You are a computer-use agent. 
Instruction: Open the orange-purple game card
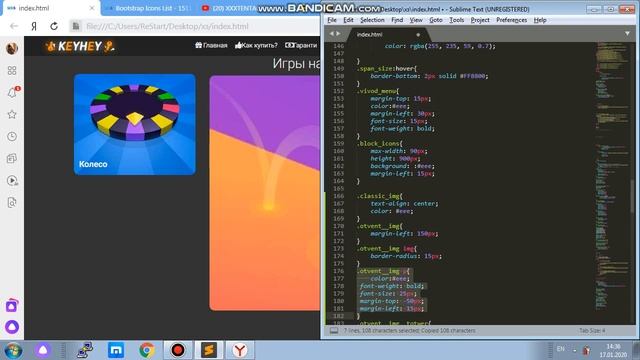[x=265, y=193]
